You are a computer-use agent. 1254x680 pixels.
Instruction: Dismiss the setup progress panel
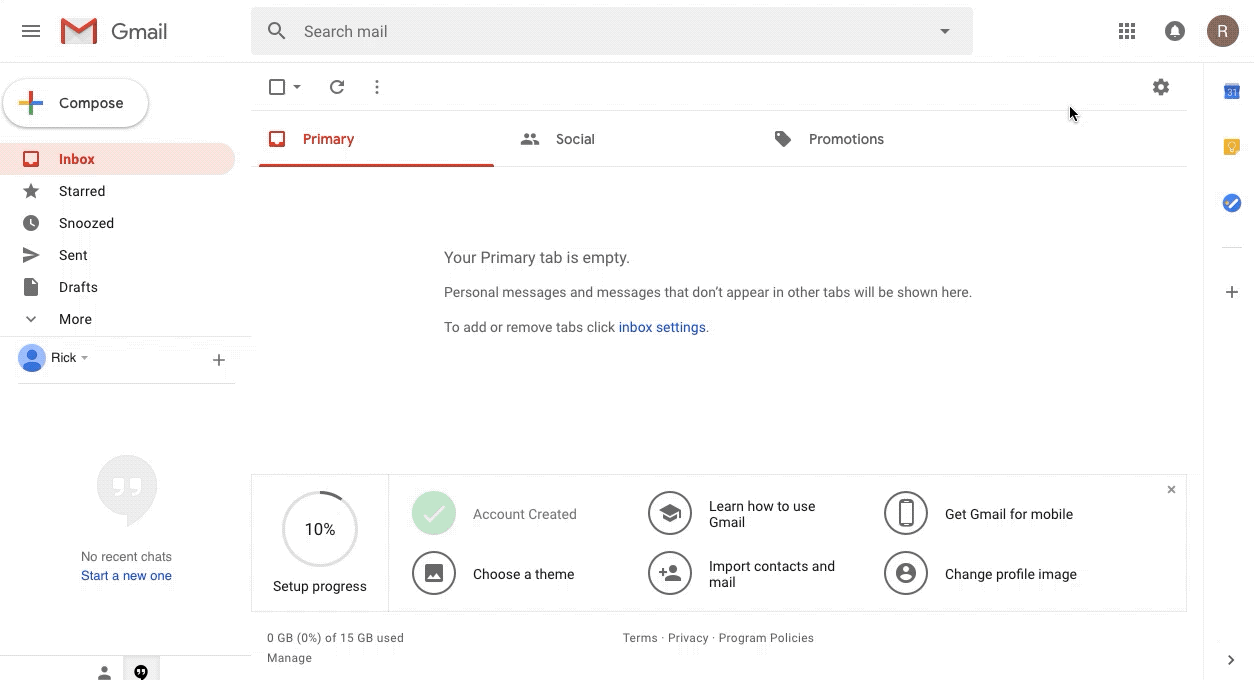point(1171,489)
